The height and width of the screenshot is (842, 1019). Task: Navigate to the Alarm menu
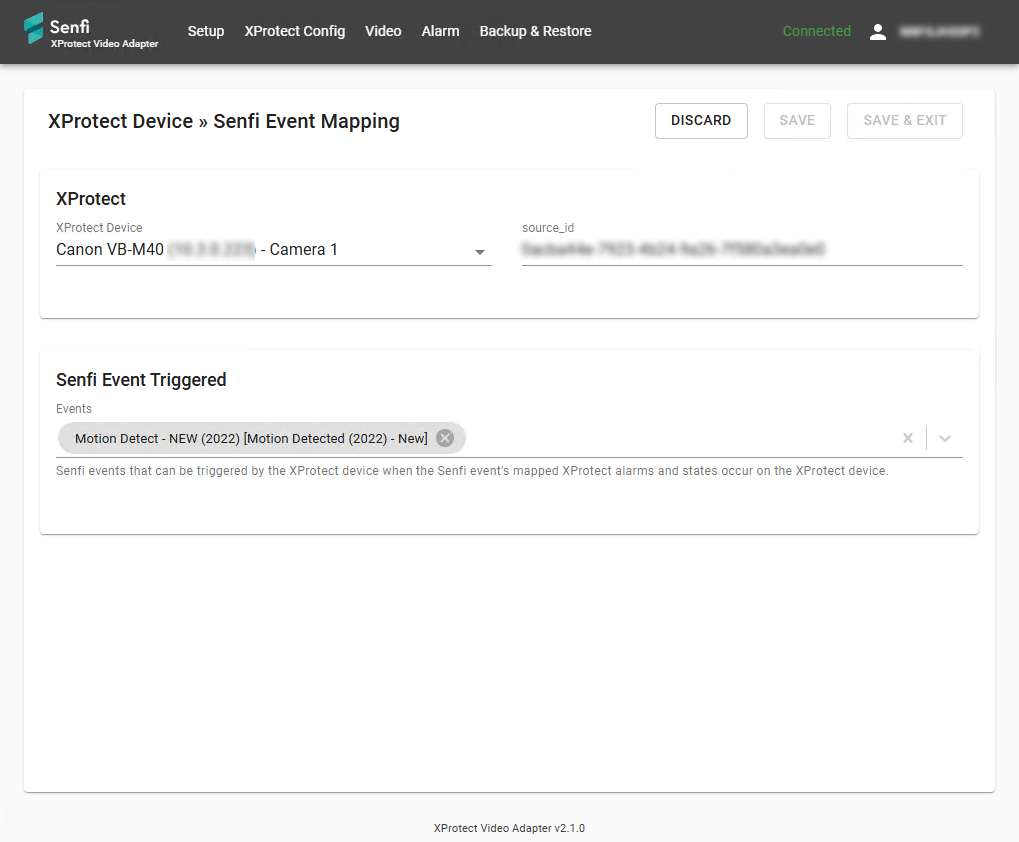pos(440,31)
